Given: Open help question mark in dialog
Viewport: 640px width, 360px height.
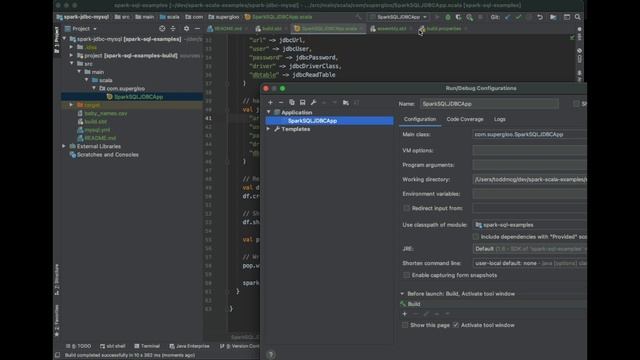Looking at the screenshot, I should click(x=271, y=355).
